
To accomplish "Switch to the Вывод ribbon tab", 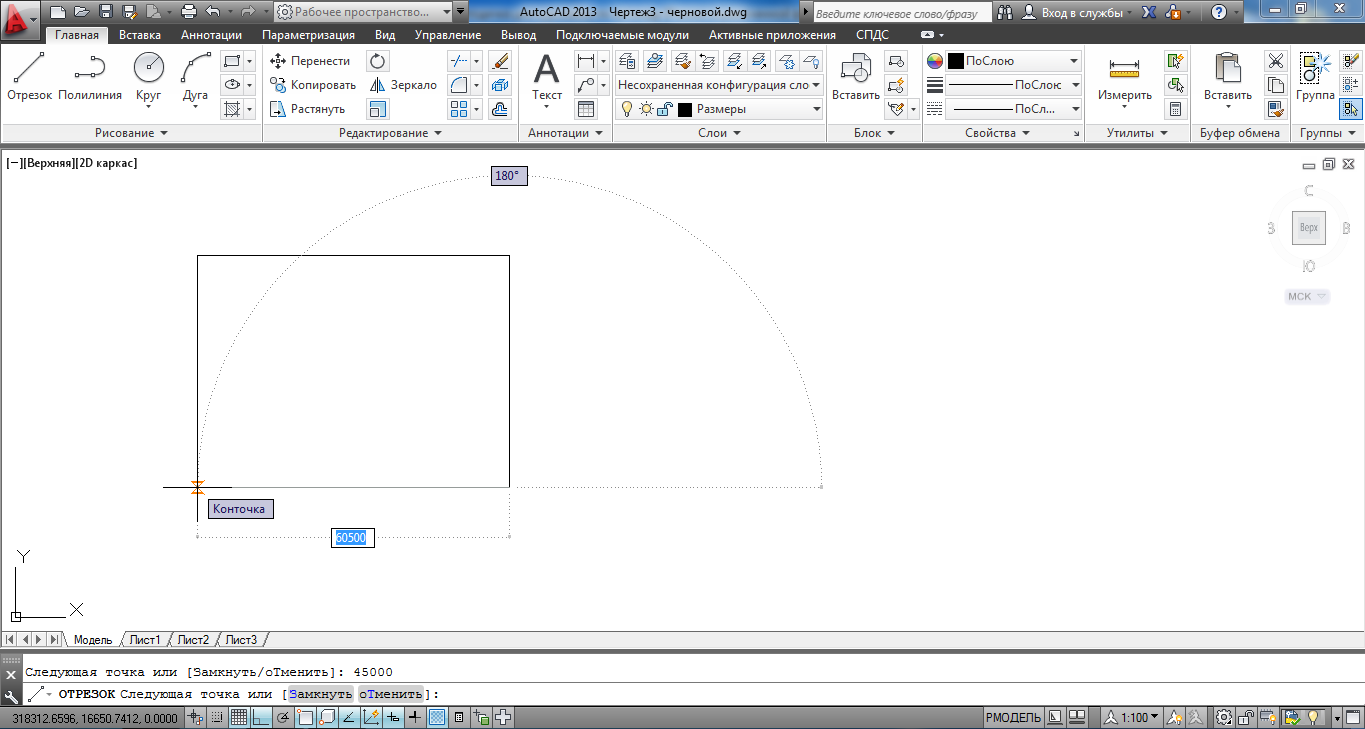I will tap(518, 34).
